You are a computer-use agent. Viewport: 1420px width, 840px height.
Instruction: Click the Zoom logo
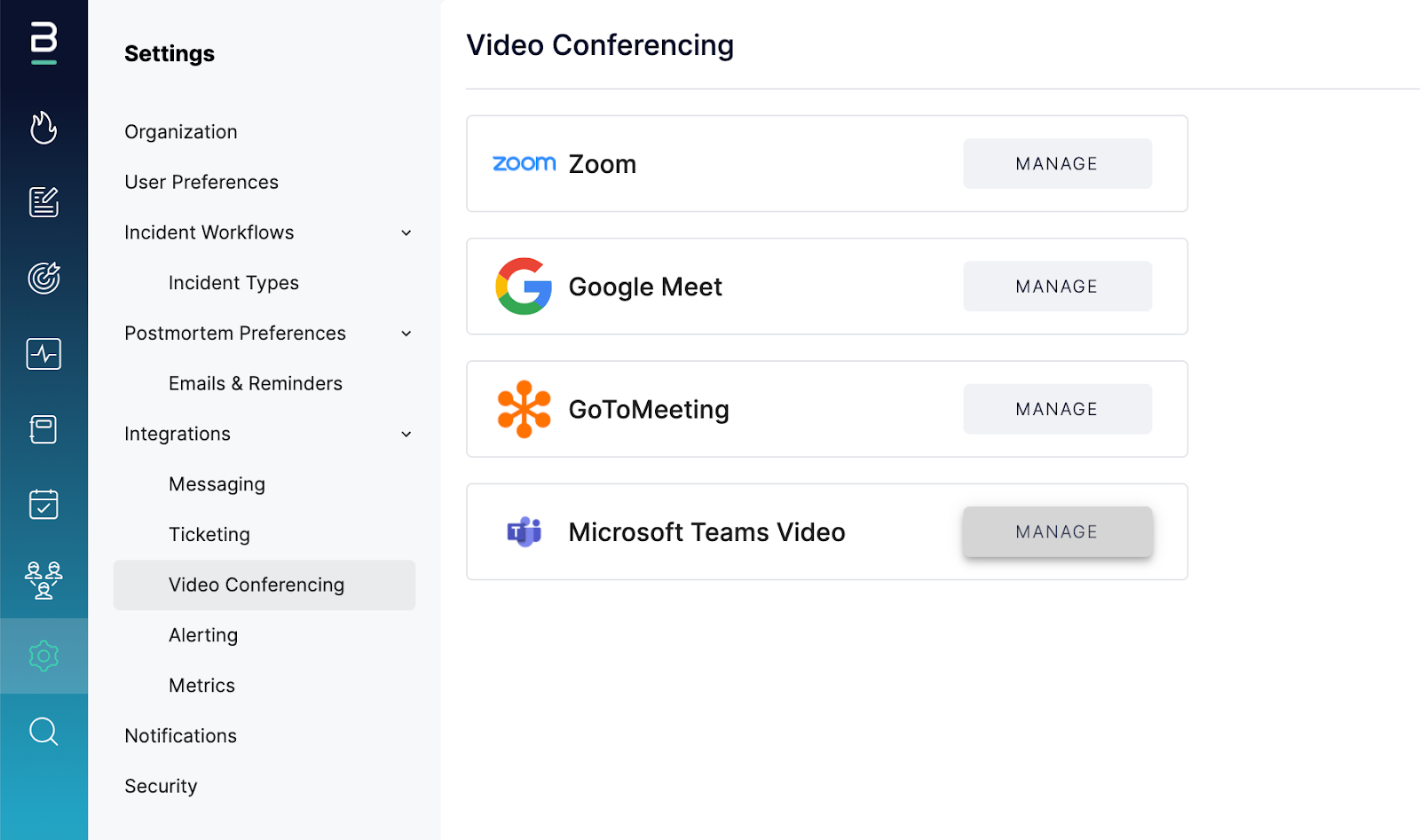coord(525,163)
